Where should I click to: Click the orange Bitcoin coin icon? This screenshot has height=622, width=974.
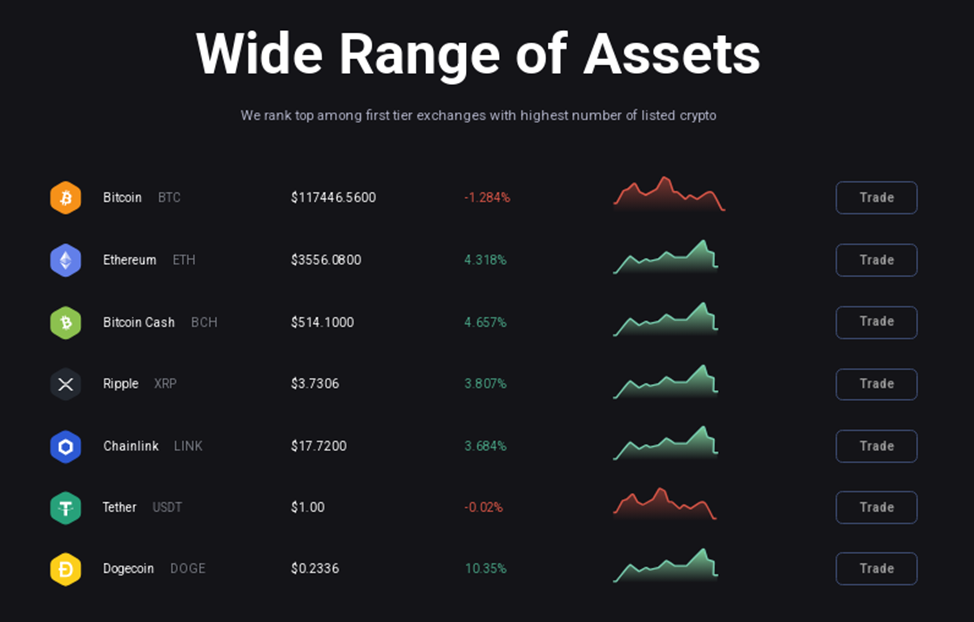pyautogui.click(x=66, y=198)
